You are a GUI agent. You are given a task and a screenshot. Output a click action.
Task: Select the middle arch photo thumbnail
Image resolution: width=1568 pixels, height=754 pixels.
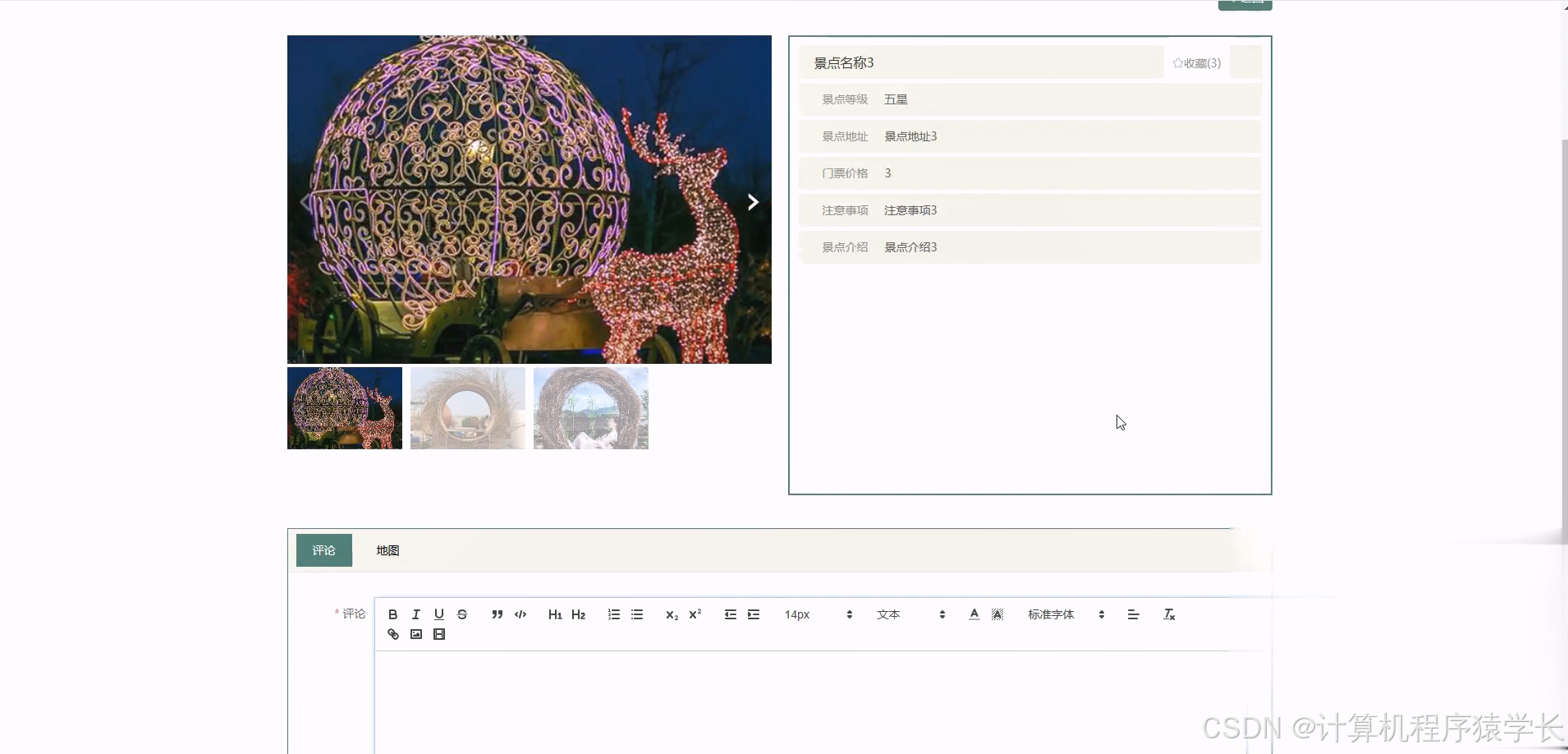click(x=467, y=408)
